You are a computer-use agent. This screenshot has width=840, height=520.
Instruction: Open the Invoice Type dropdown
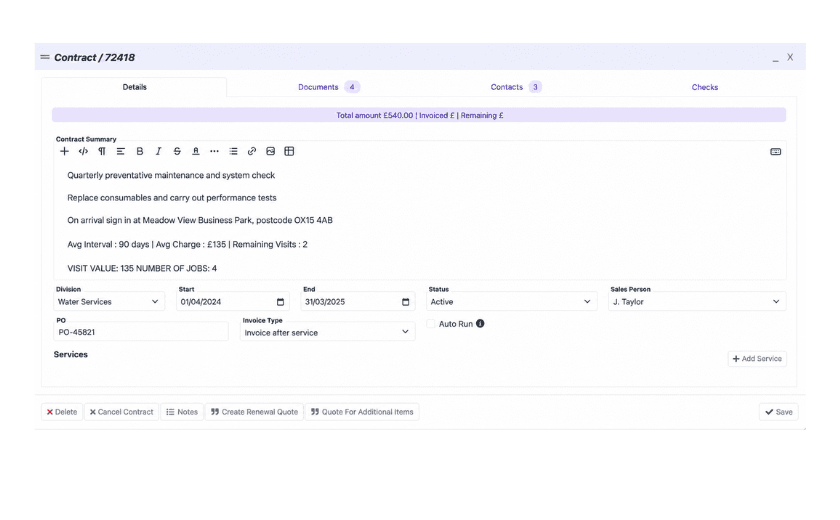coord(327,332)
